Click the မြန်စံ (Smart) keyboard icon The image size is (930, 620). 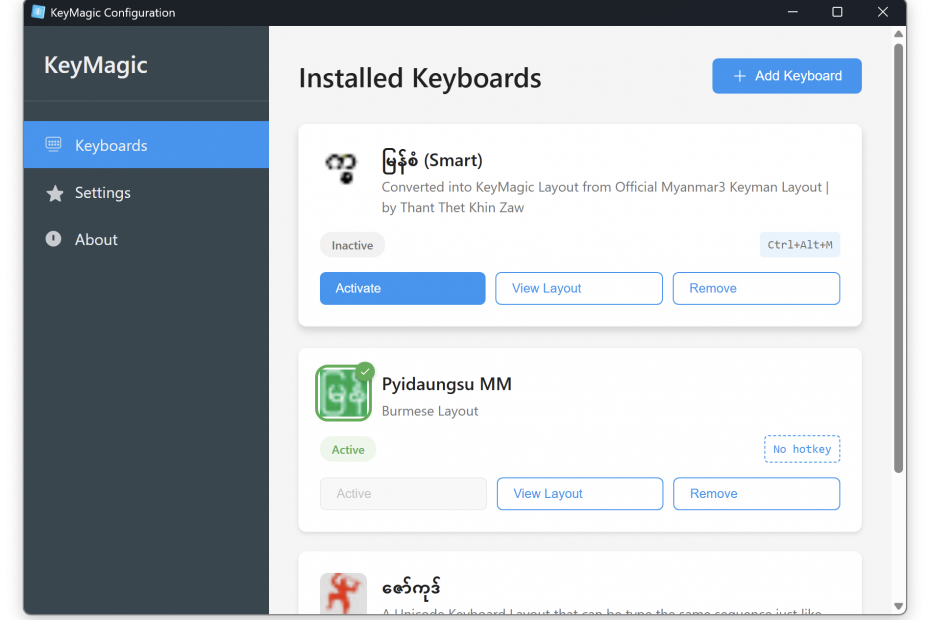pos(342,167)
